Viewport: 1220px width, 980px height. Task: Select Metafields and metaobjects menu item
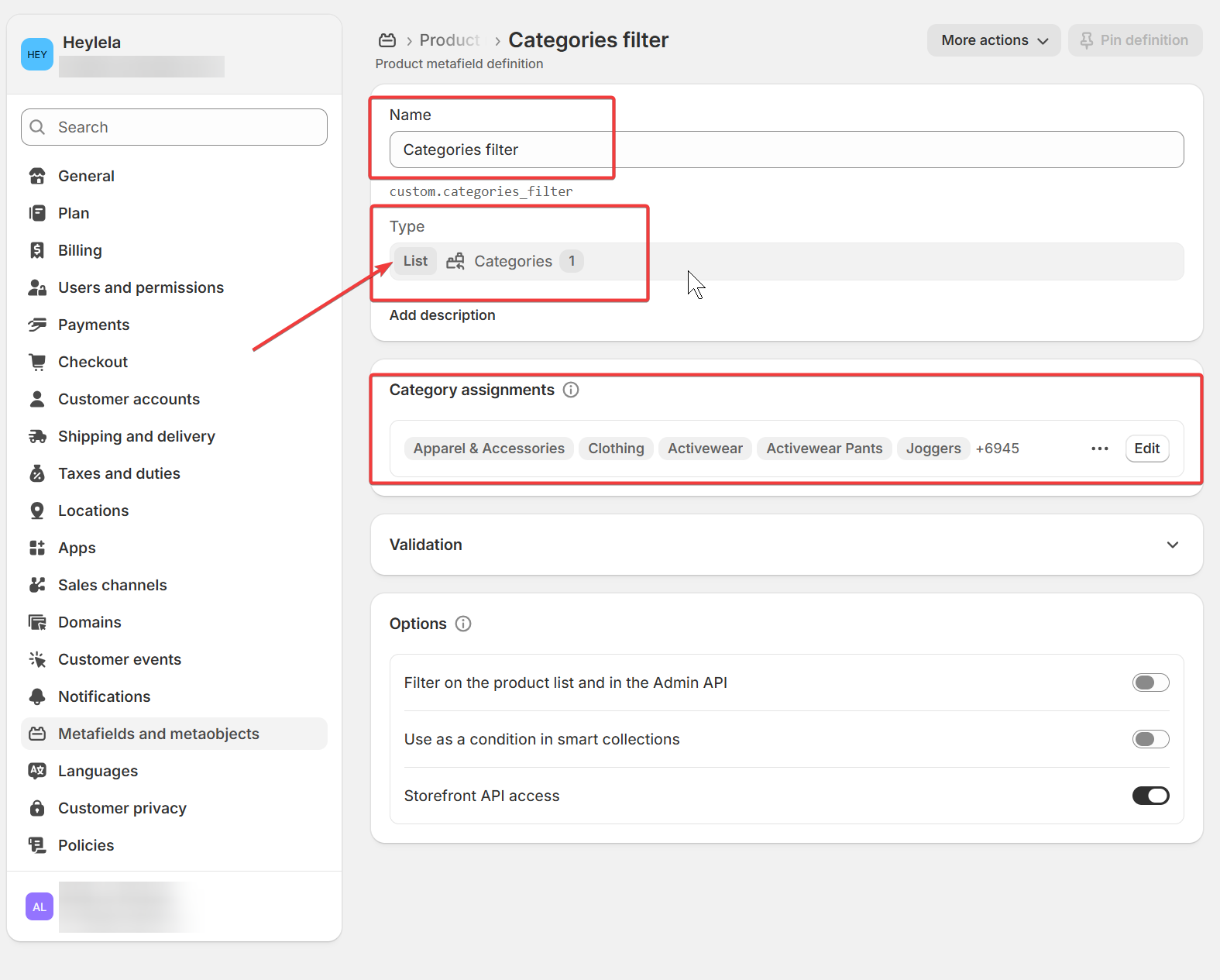pyautogui.click(x=174, y=734)
